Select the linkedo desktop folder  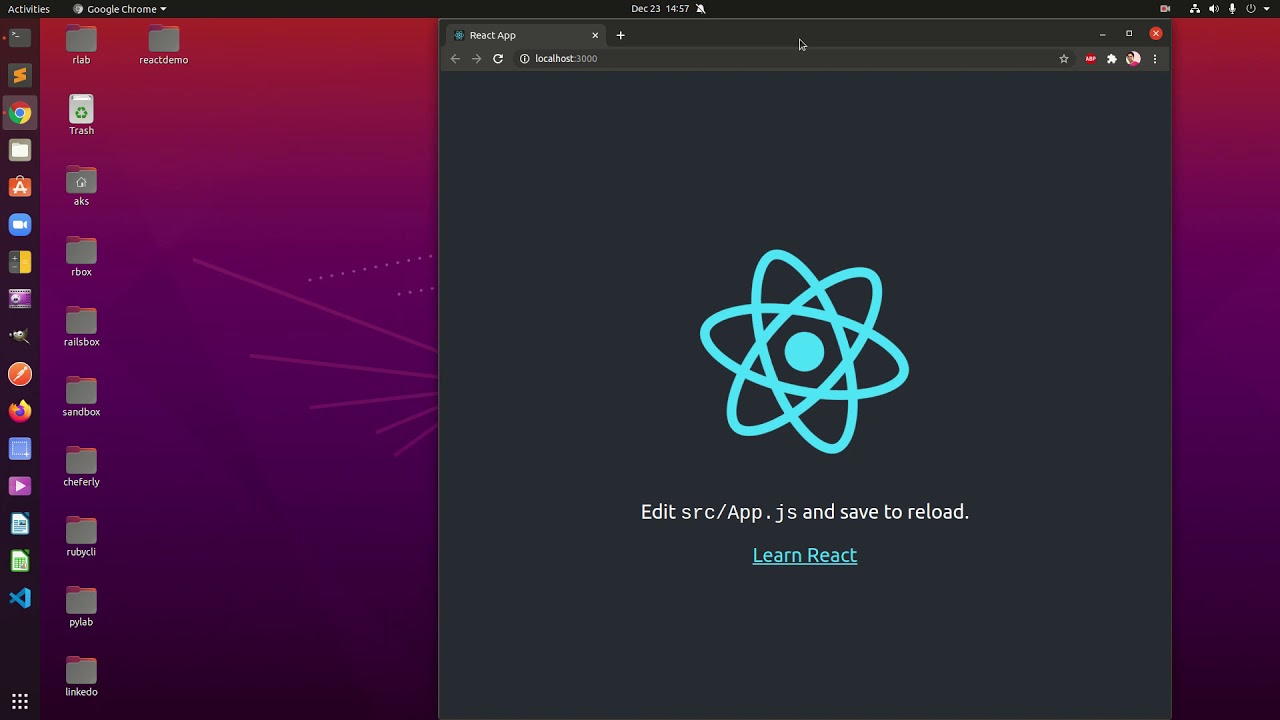(81, 677)
